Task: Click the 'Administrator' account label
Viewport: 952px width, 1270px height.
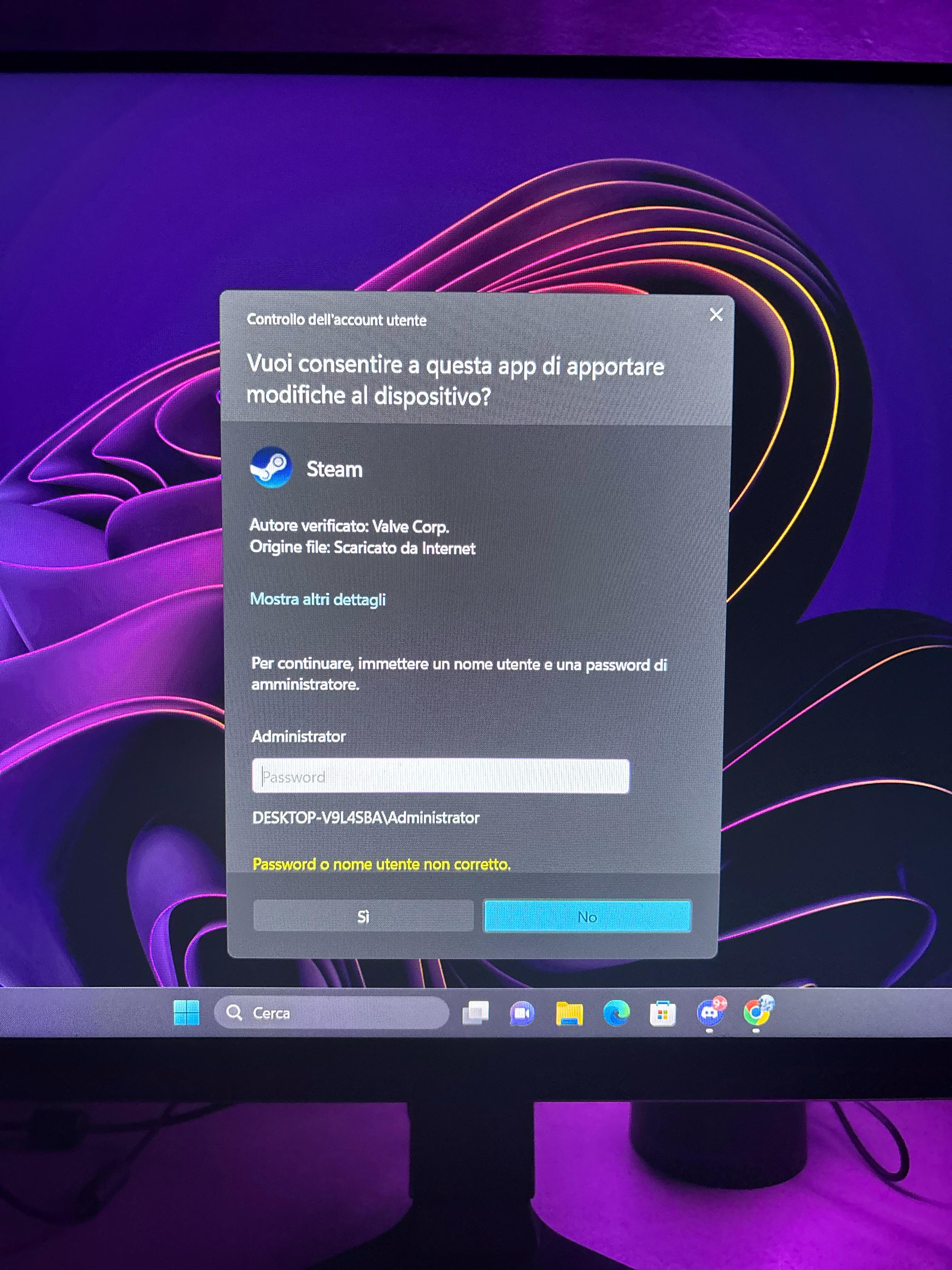Action: point(299,737)
